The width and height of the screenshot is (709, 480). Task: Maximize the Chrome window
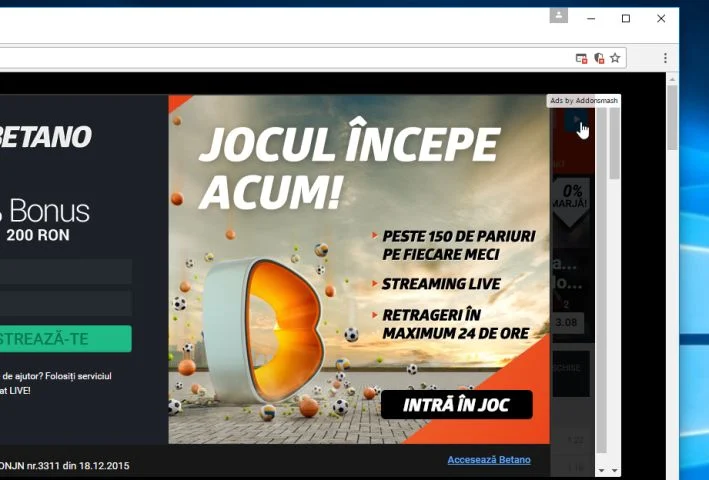tap(626, 19)
